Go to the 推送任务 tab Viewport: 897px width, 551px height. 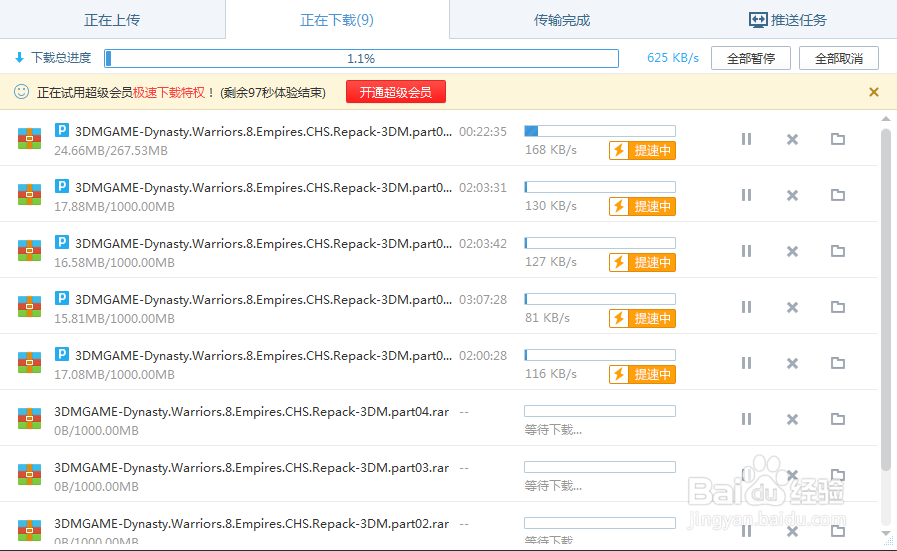[787, 20]
